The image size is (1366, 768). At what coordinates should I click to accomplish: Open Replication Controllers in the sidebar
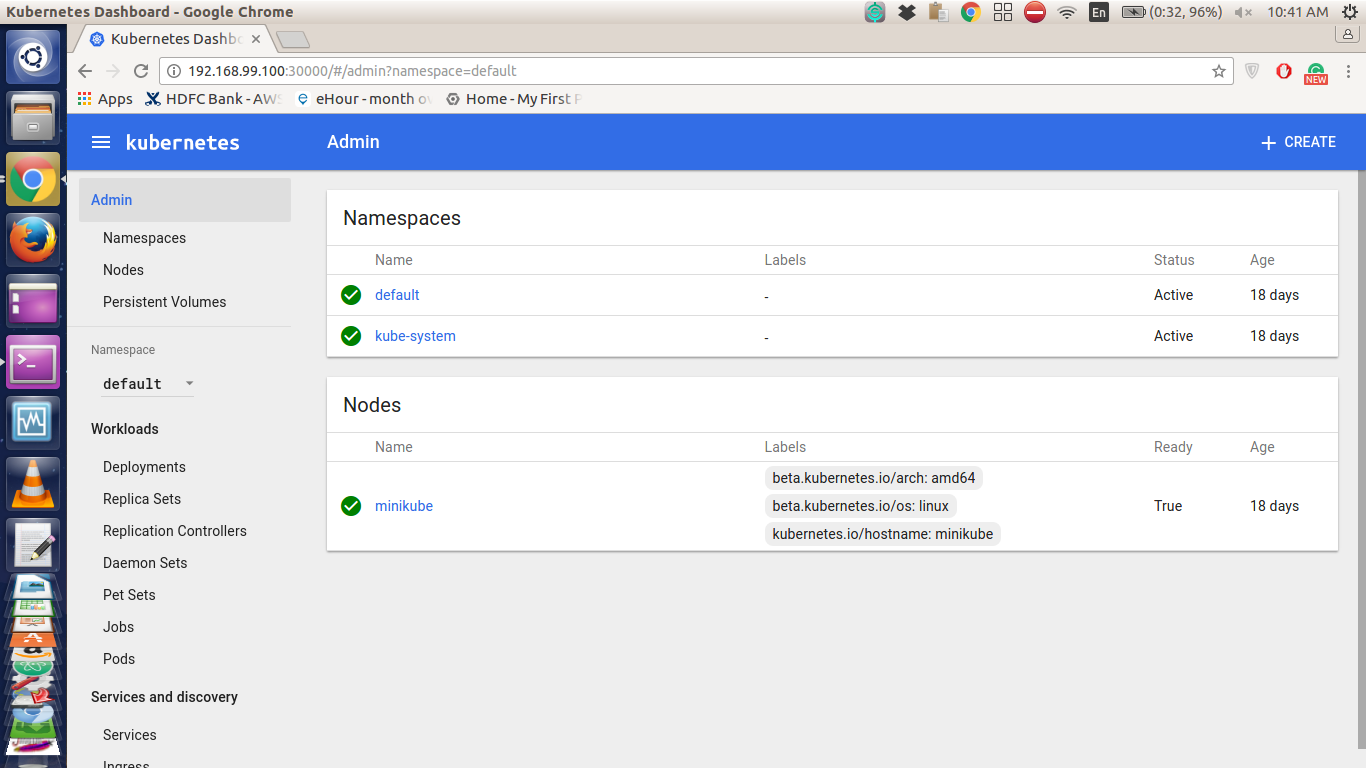pos(175,531)
